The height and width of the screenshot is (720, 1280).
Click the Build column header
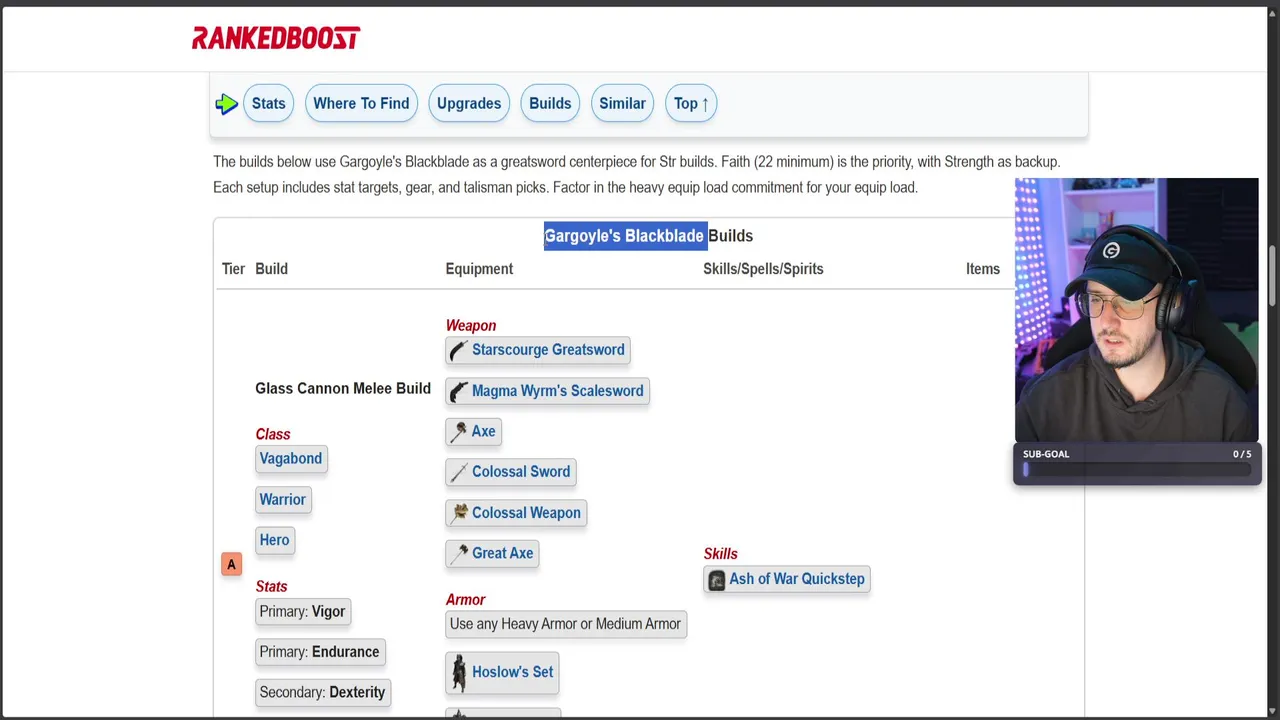pos(271,269)
